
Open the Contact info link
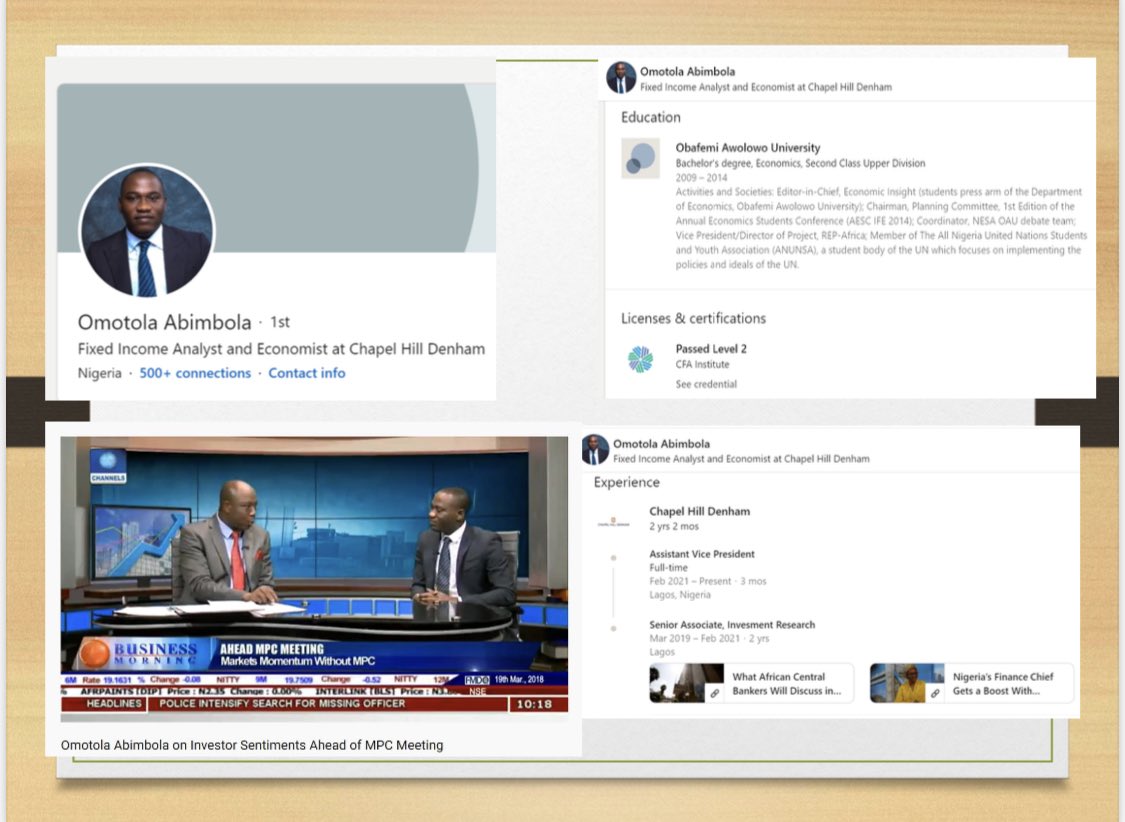[306, 373]
